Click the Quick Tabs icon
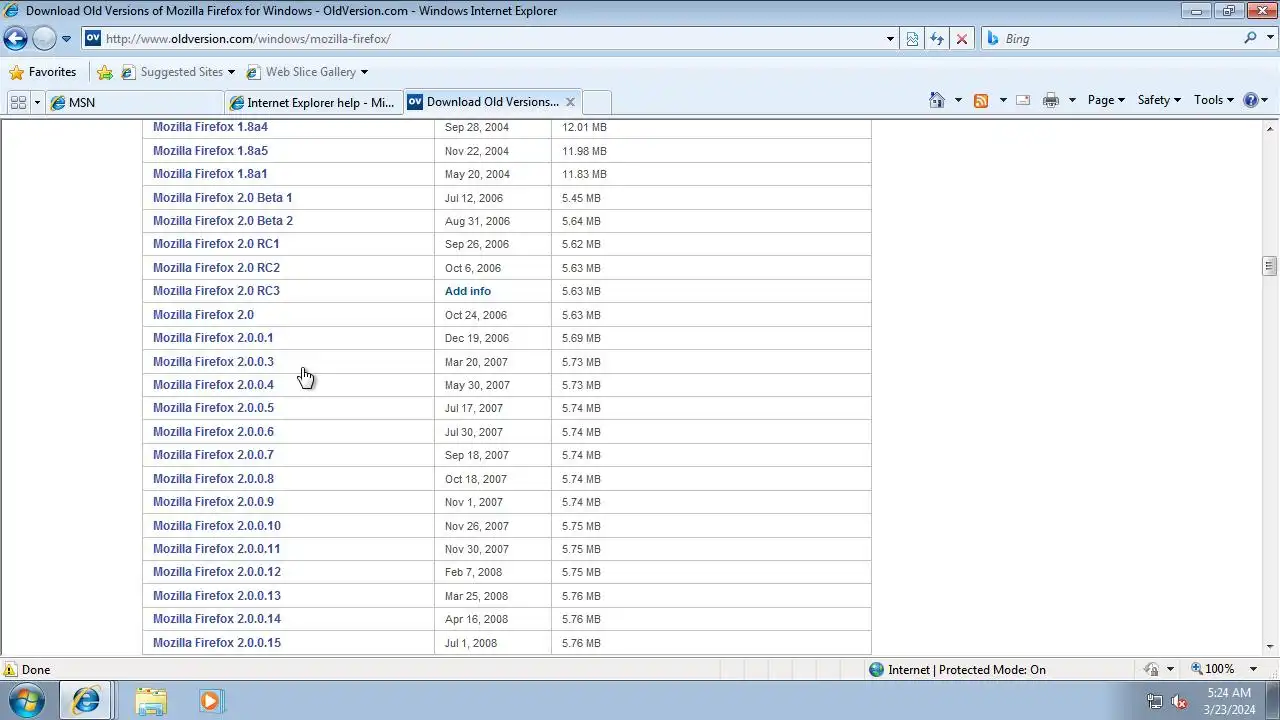 [18, 102]
